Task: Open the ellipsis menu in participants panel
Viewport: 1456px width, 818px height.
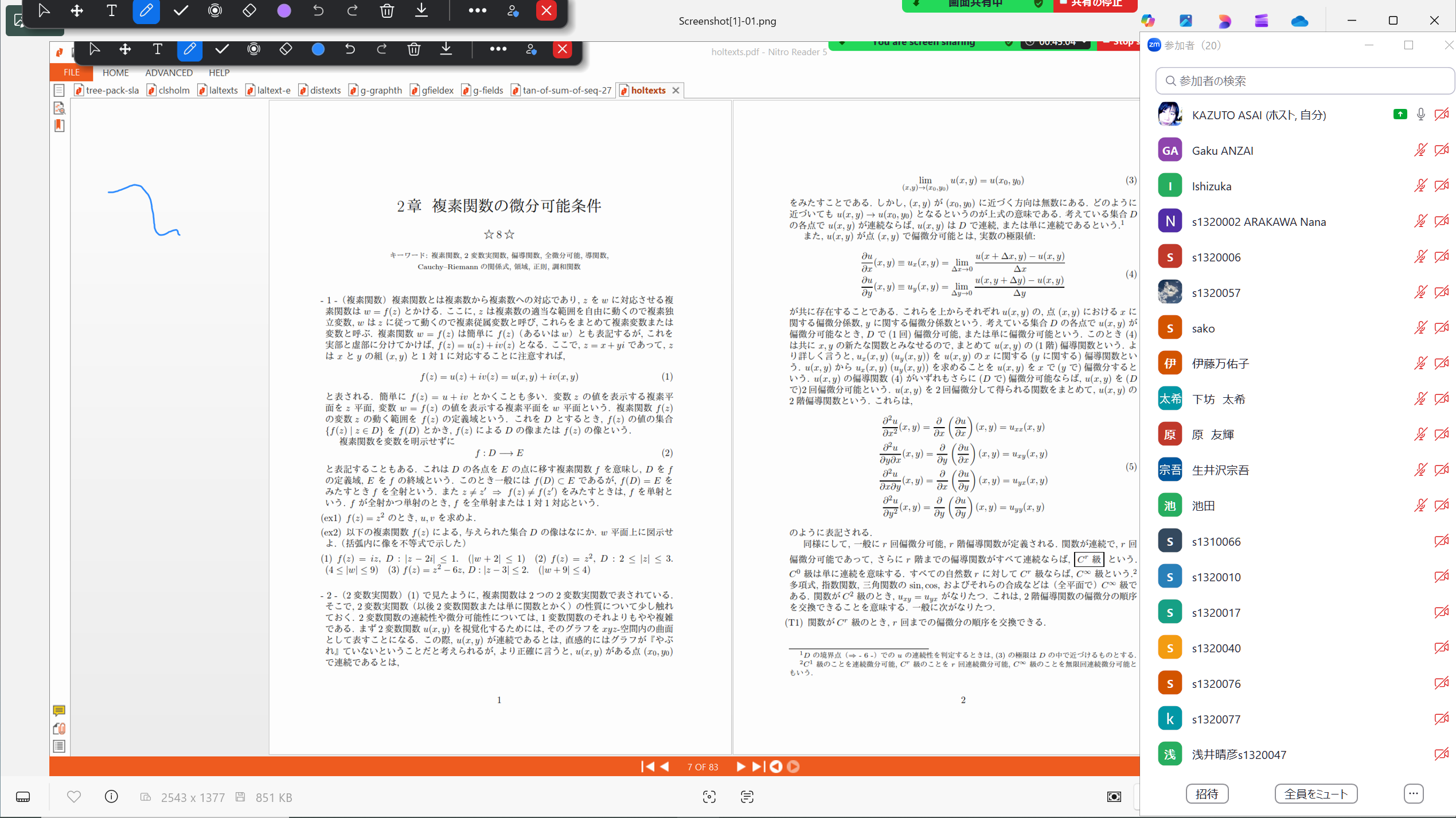Action: [1414, 794]
